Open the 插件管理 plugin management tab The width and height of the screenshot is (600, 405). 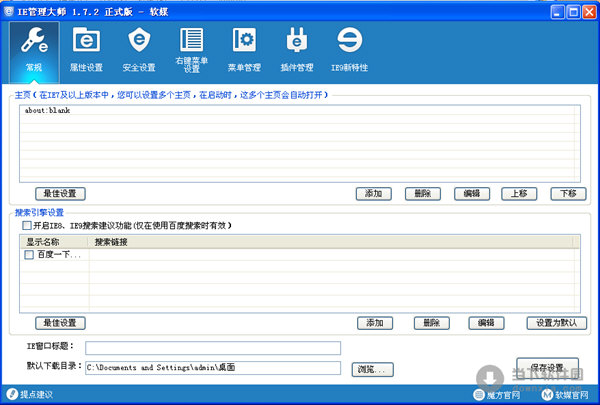[x=297, y=50]
